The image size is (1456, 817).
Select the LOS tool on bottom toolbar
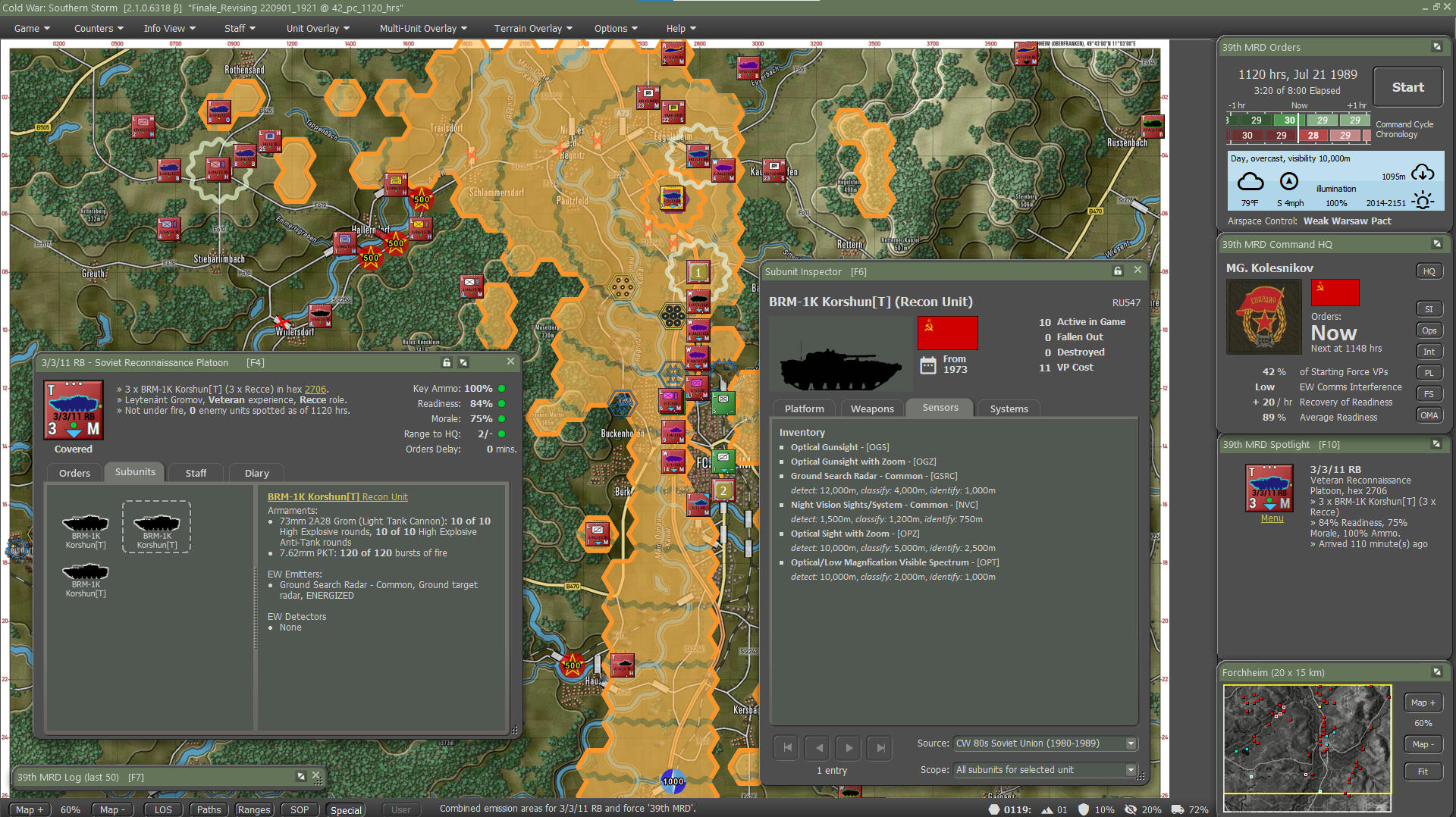(x=162, y=809)
